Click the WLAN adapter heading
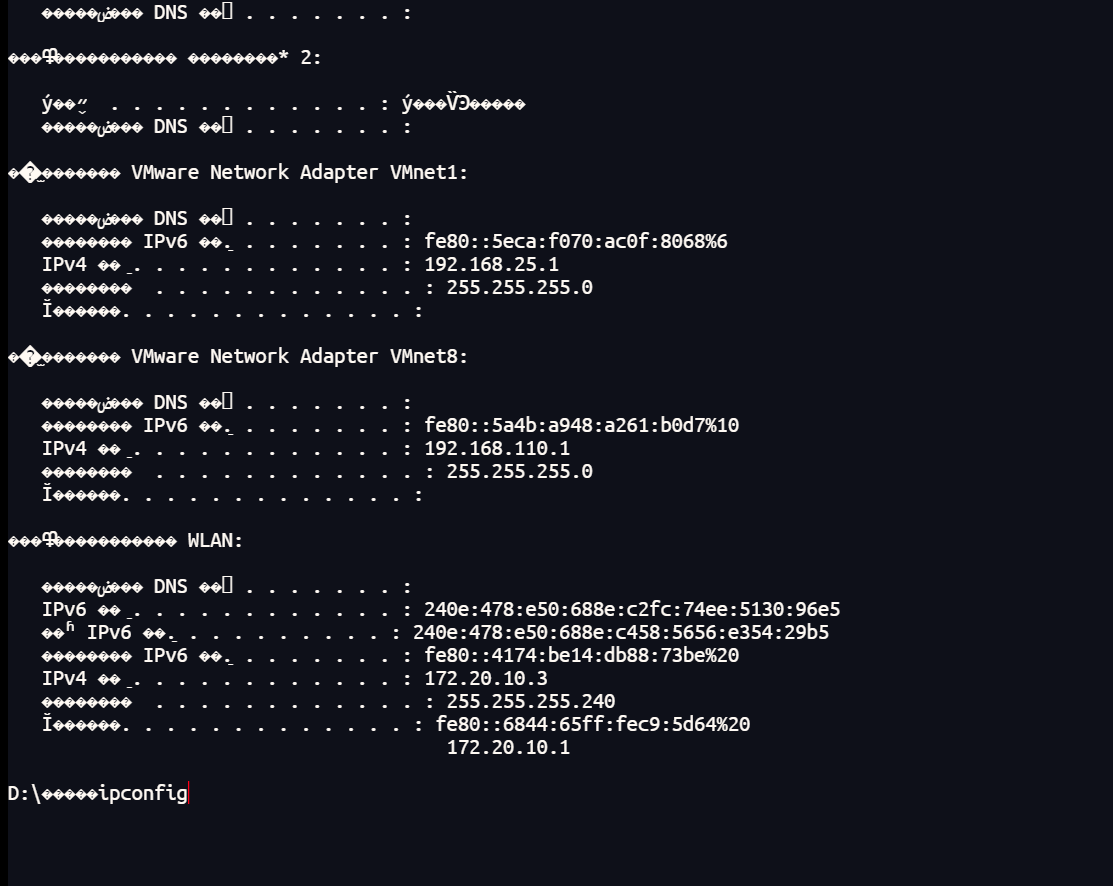The height and width of the screenshot is (886, 1113). 215,541
